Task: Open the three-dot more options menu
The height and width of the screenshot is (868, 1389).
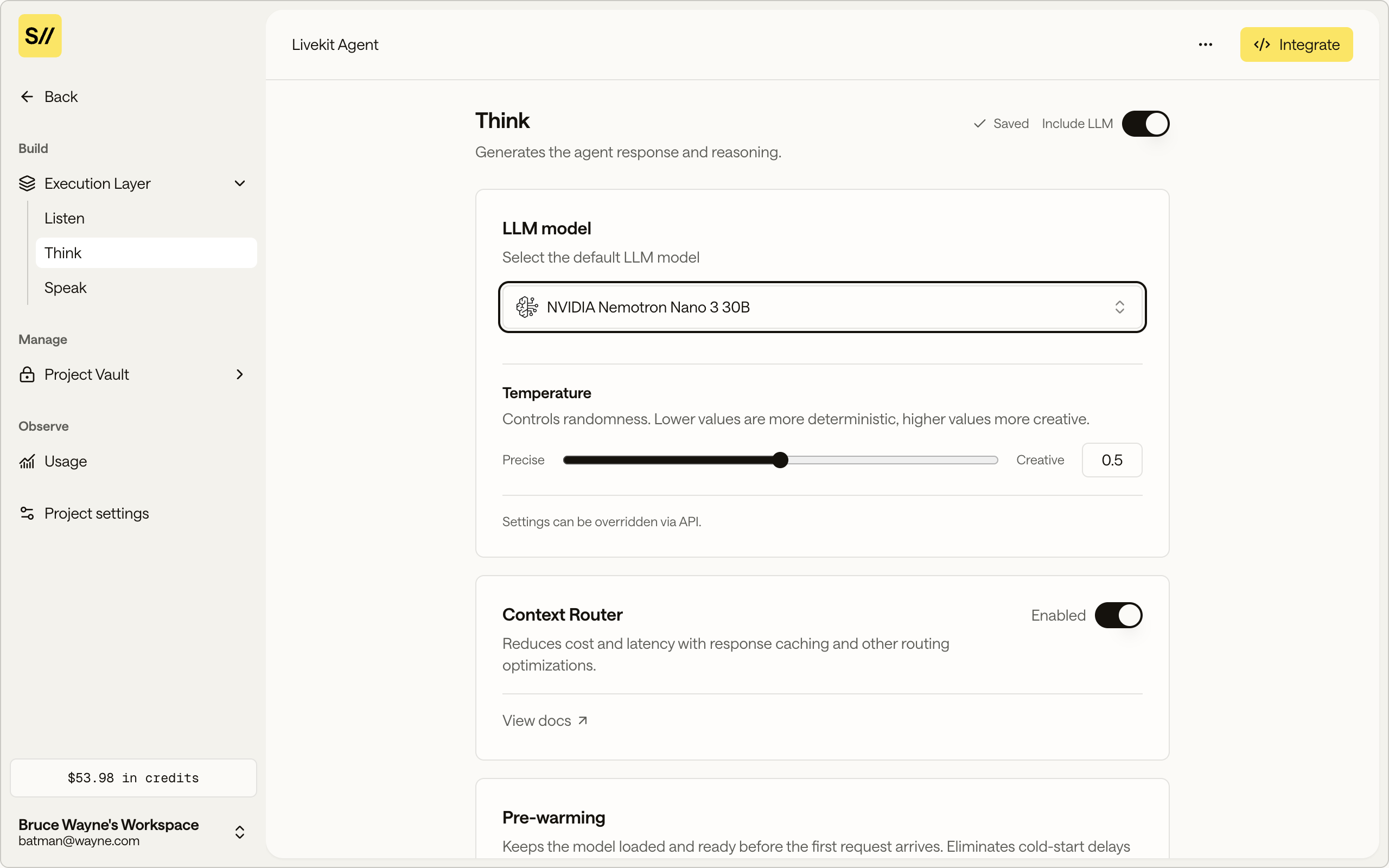Action: pyautogui.click(x=1205, y=44)
